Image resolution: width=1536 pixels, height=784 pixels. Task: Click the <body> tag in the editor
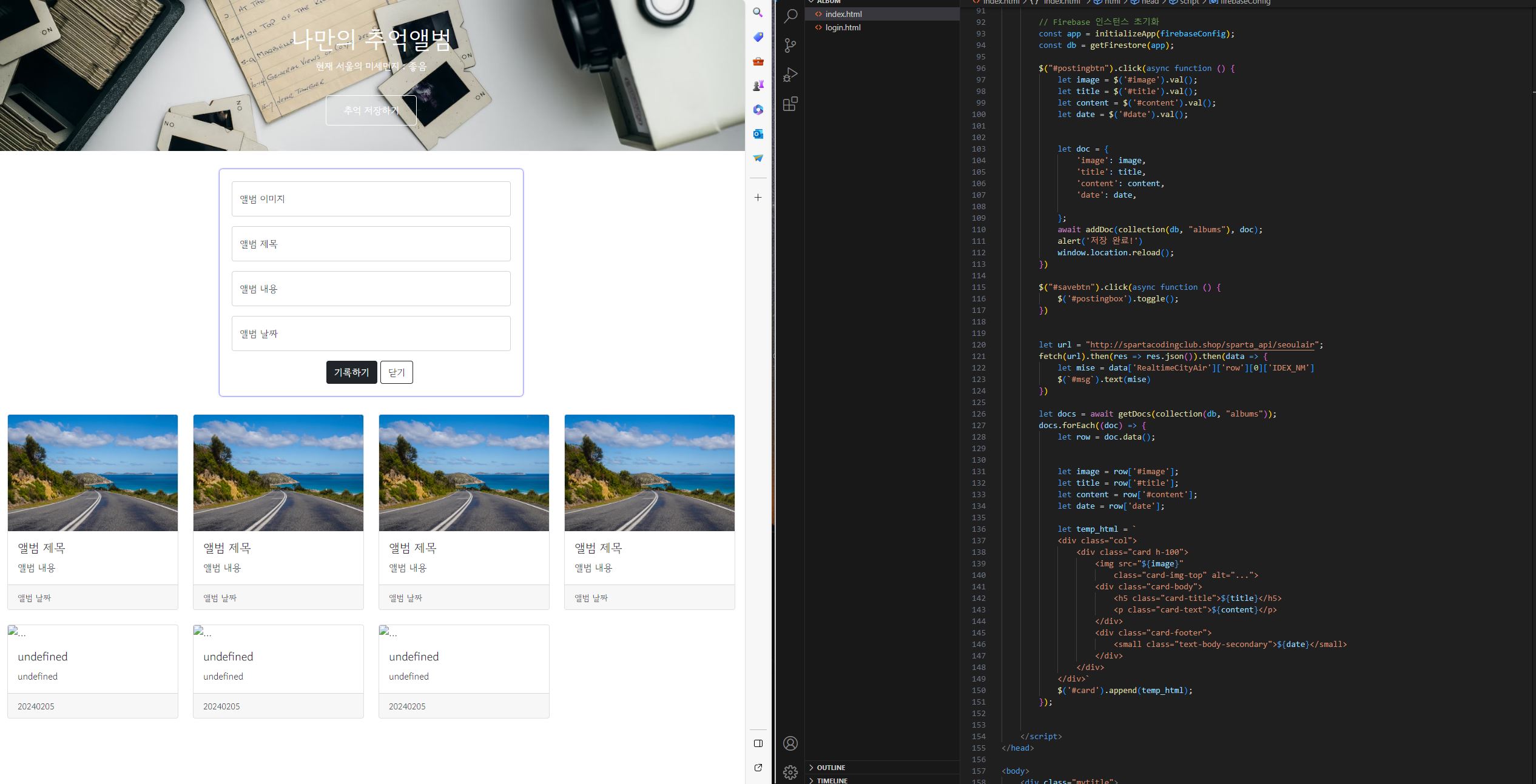point(1016,771)
